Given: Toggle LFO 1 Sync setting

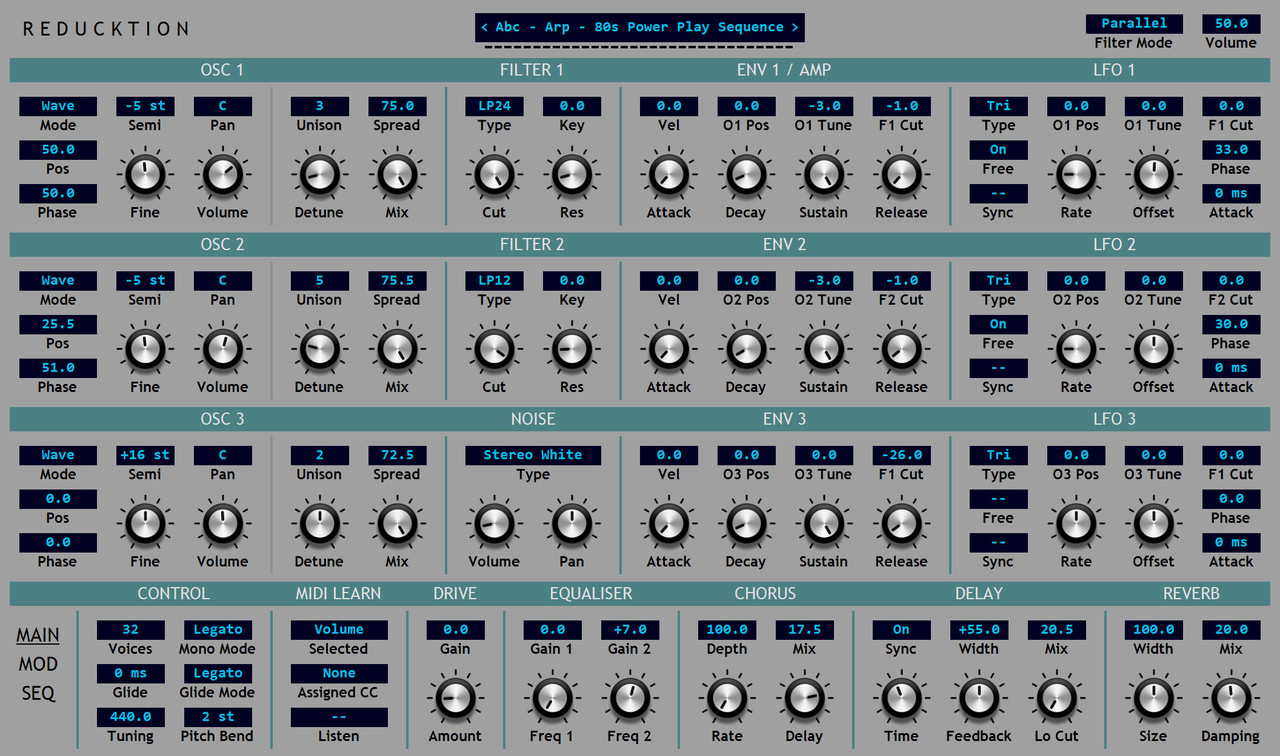Looking at the screenshot, I should pos(998,193).
